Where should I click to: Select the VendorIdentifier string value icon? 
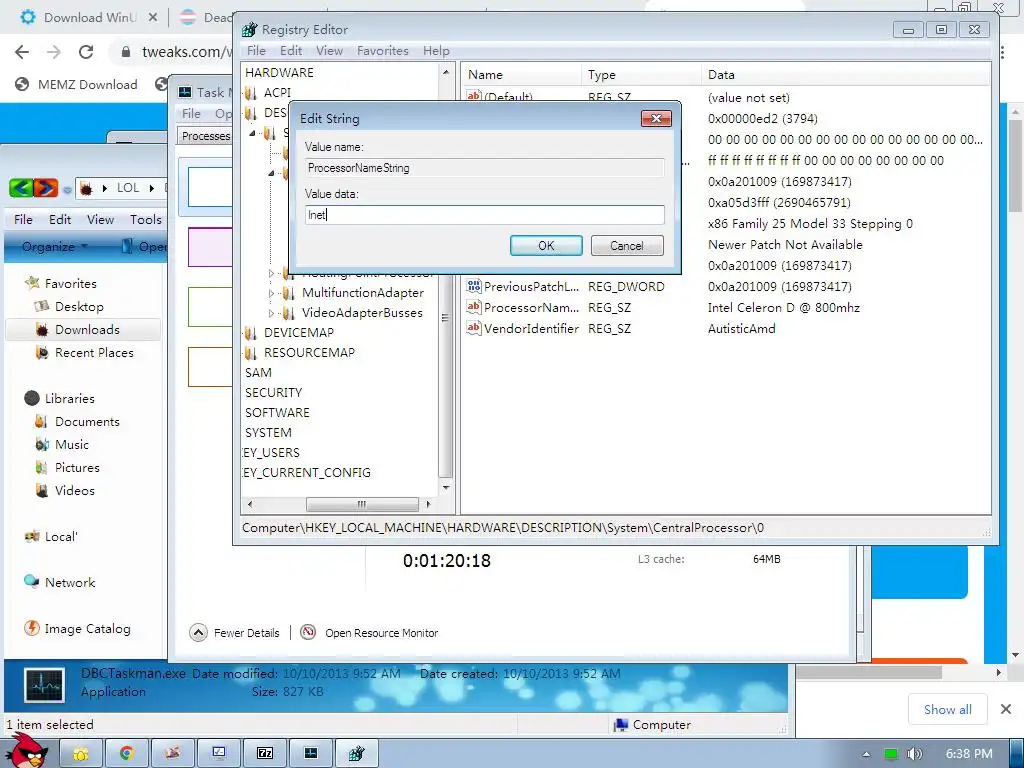474,328
